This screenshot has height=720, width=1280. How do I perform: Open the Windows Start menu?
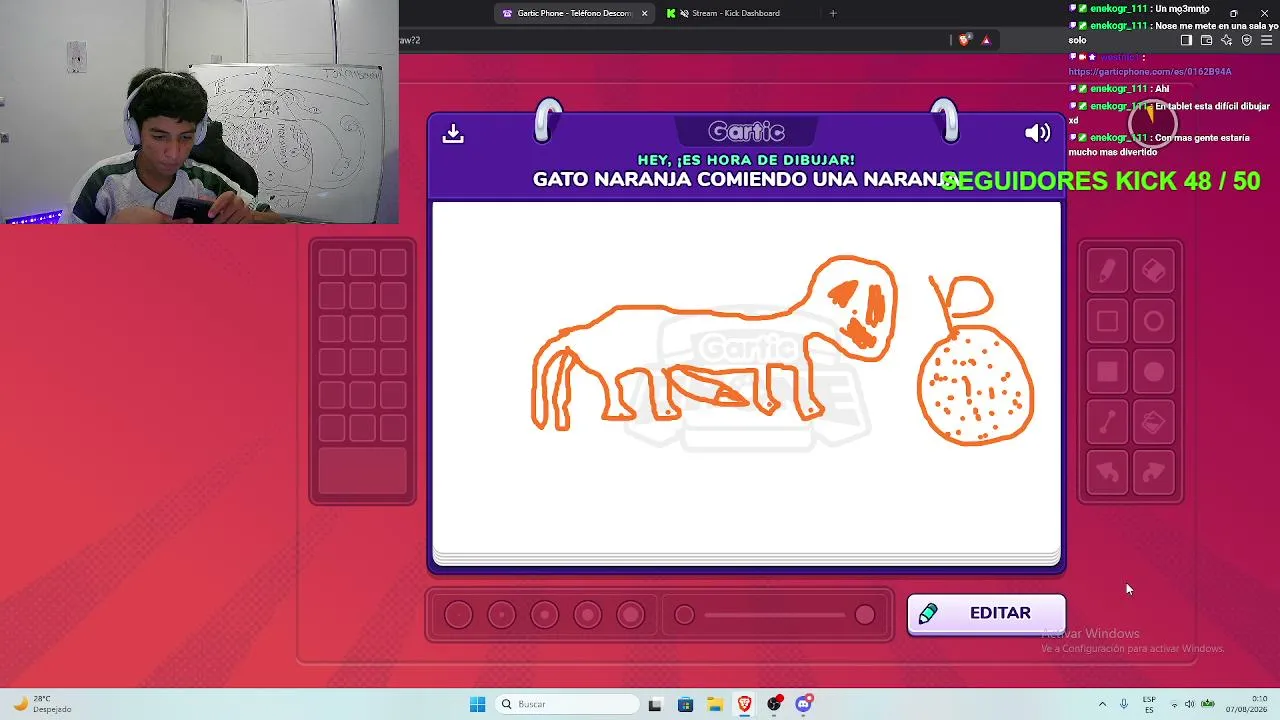pos(477,704)
